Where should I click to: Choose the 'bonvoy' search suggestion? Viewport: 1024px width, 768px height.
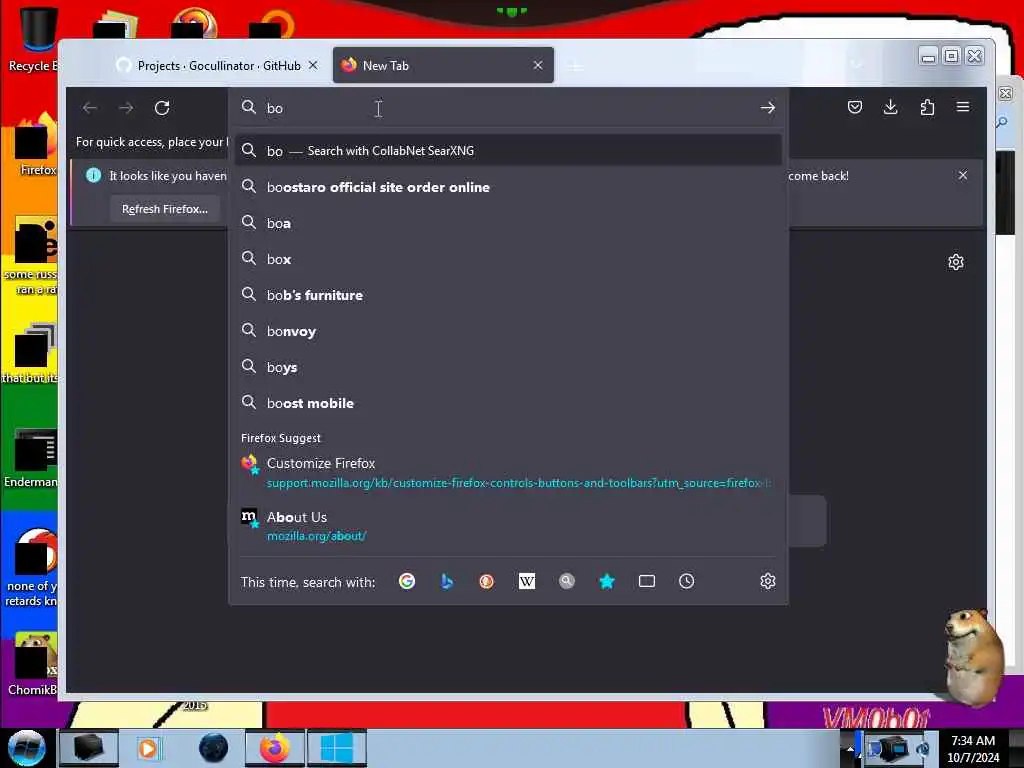pyautogui.click(x=508, y=331)
